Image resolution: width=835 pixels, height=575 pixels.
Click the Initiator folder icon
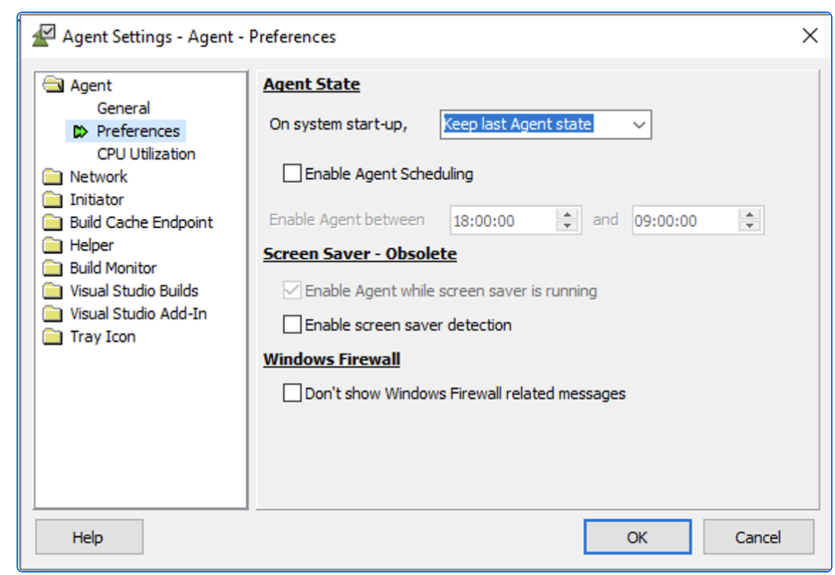[53, 200]
